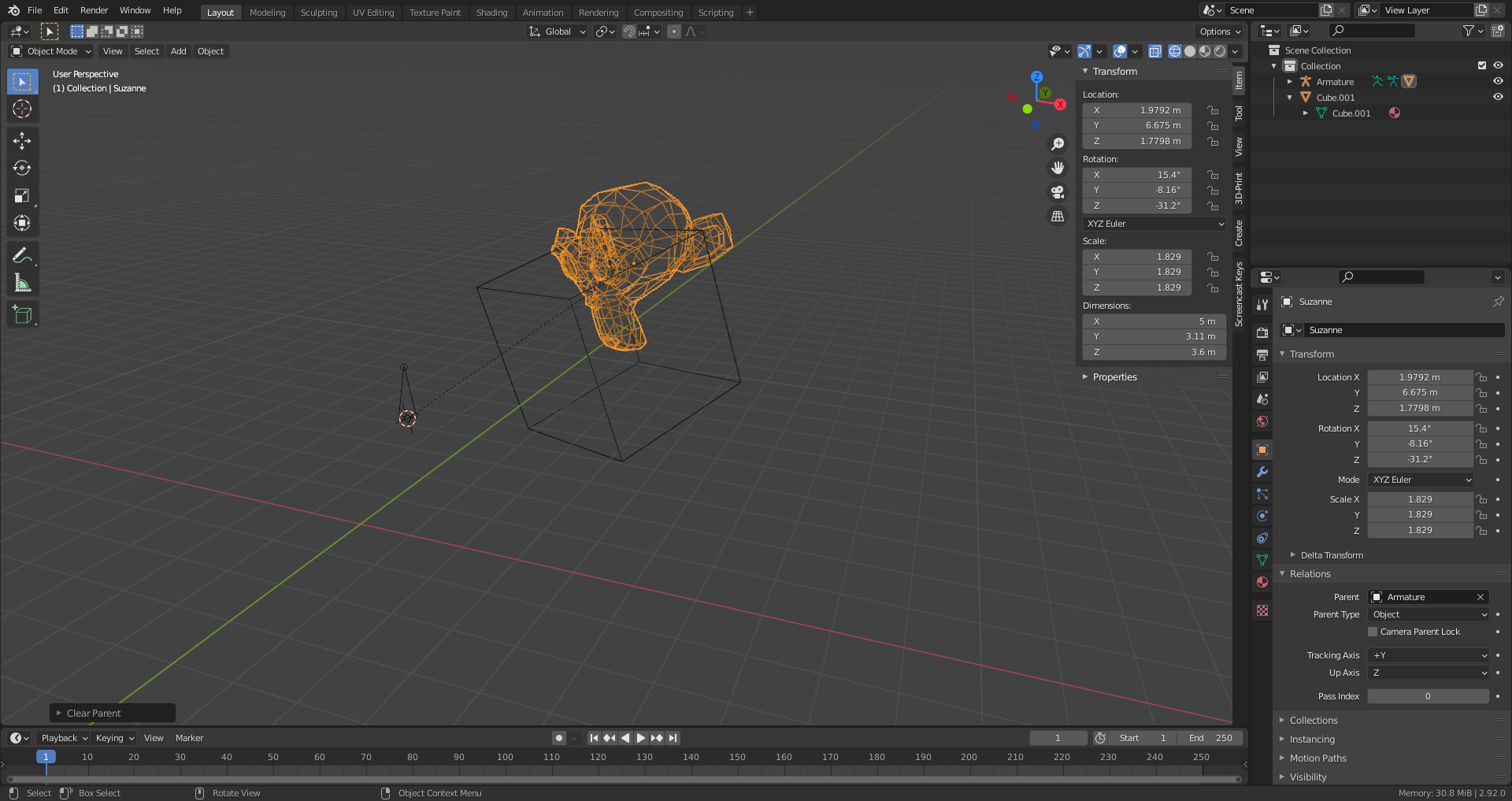Expand the Delta Transform panel

(x=1331, y=555)
